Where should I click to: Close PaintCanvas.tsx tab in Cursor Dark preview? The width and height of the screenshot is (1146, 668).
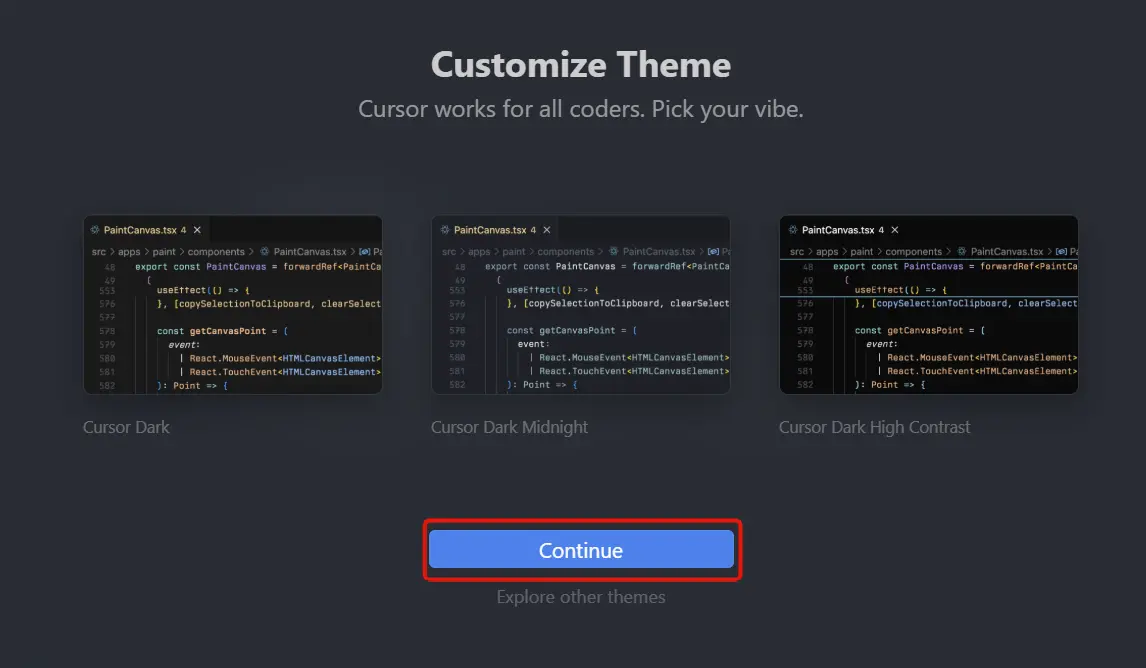197,230
